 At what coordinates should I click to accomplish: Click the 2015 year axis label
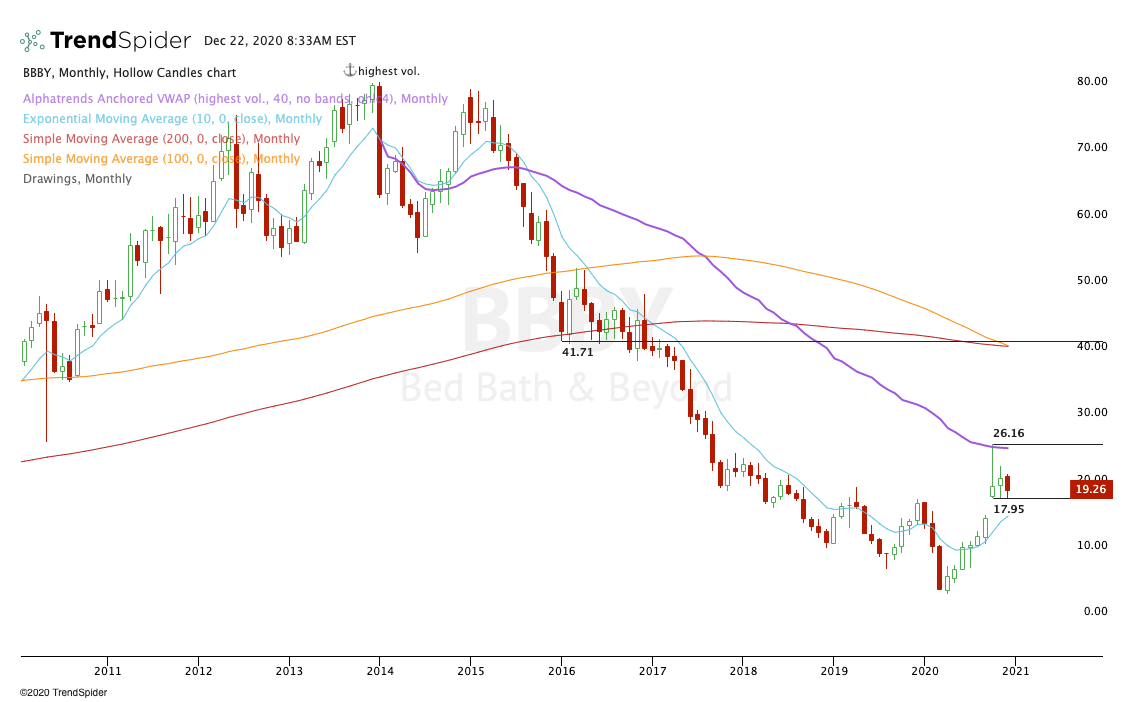point(471,671)
